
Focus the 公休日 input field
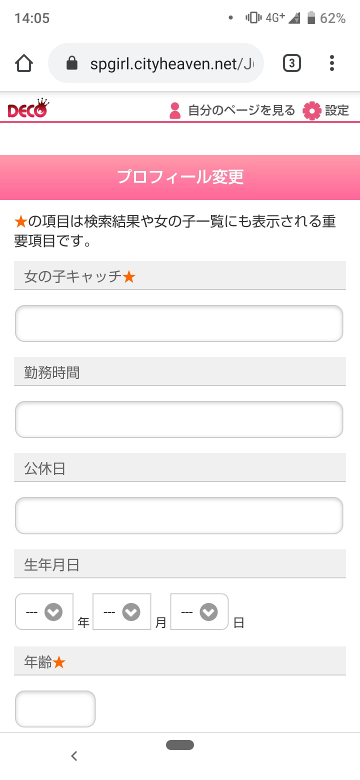[179, 515]
